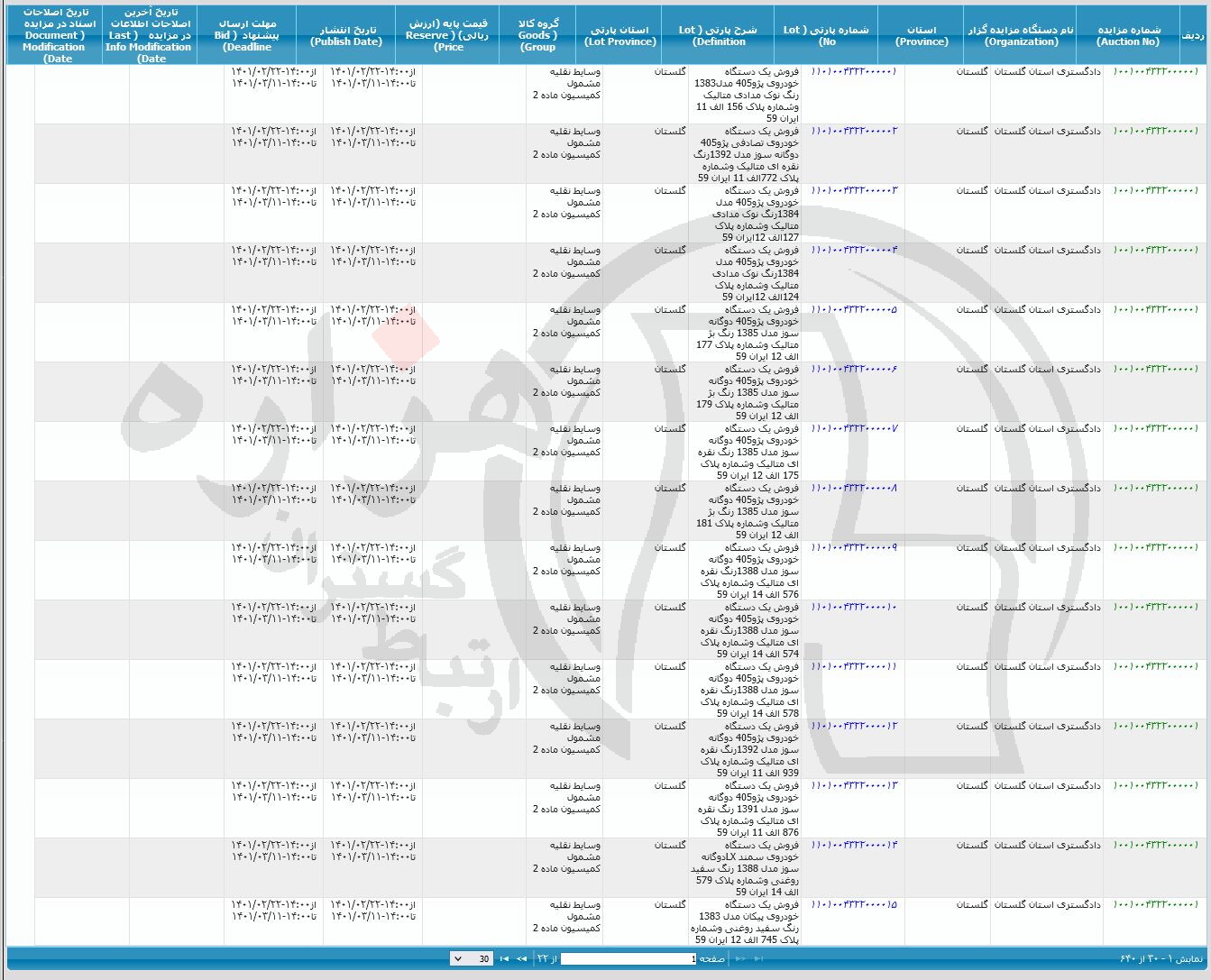Open lot number link ending ۰۰۰۰۱۵
This screenshot has width=1211, height=980.
pos(854,904)
